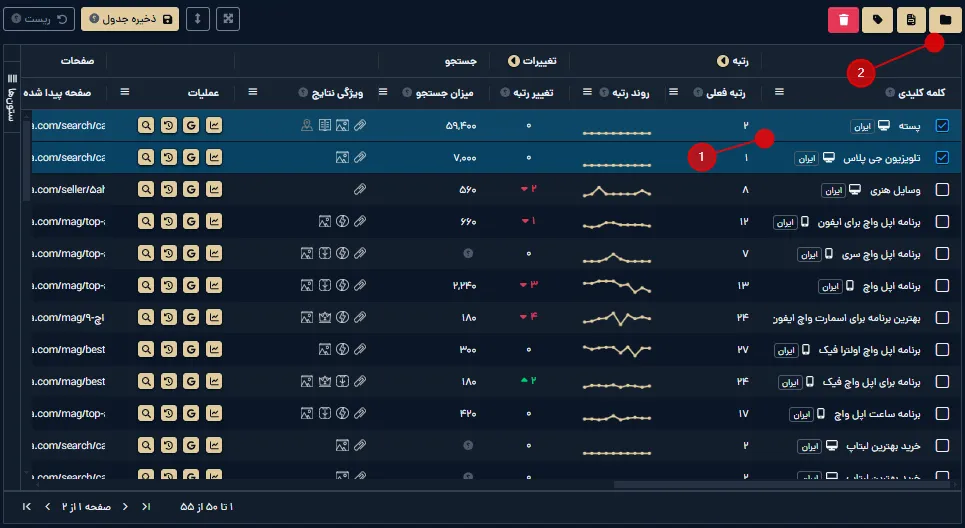Click the help icon beside میزان جستجو header
The height and width of the screenshot is (528, 965).
point(407,92)
